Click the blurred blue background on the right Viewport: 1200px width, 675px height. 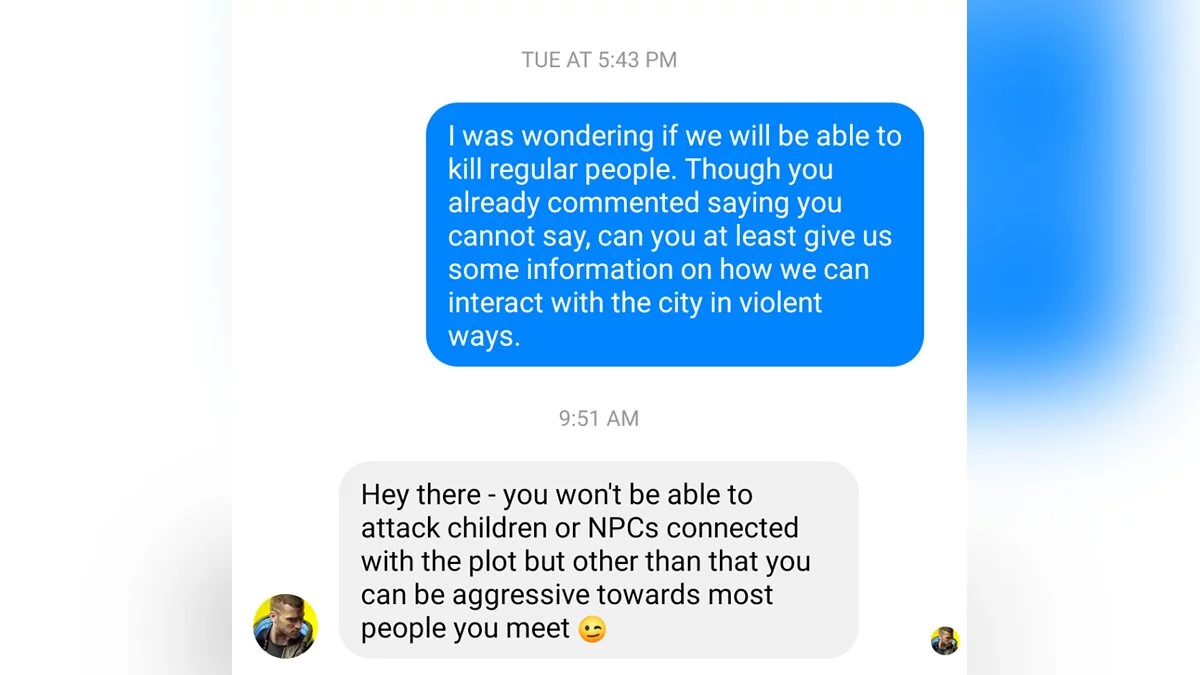[1083, 337]
